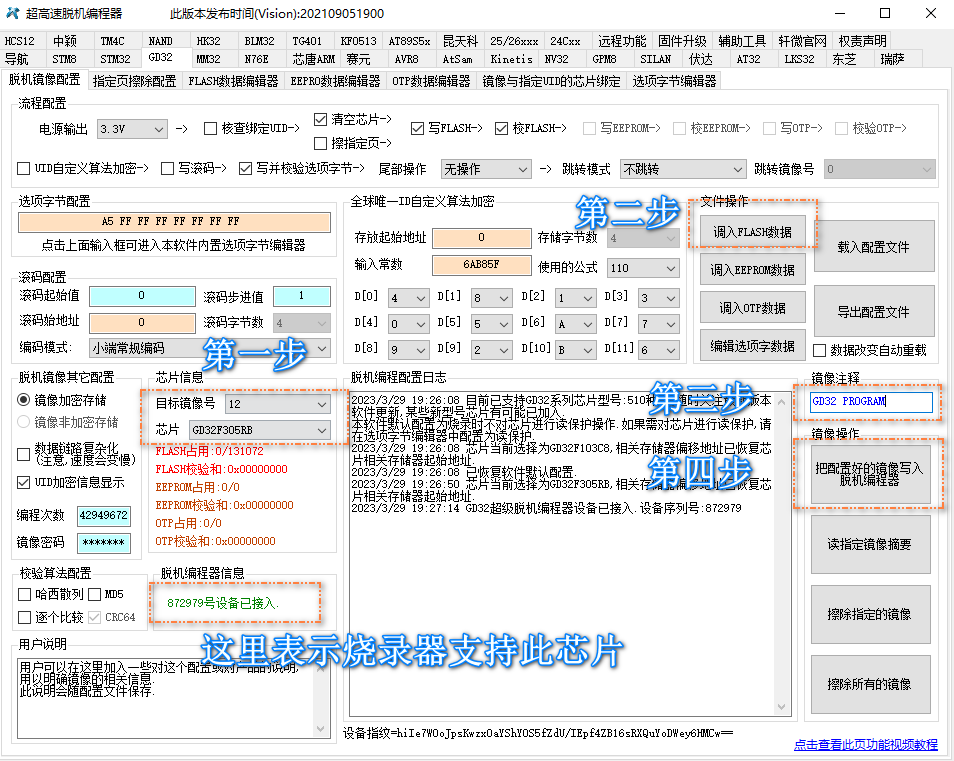Open the 轩微官网 tab
Screen dimensions: 954x761
803,41
